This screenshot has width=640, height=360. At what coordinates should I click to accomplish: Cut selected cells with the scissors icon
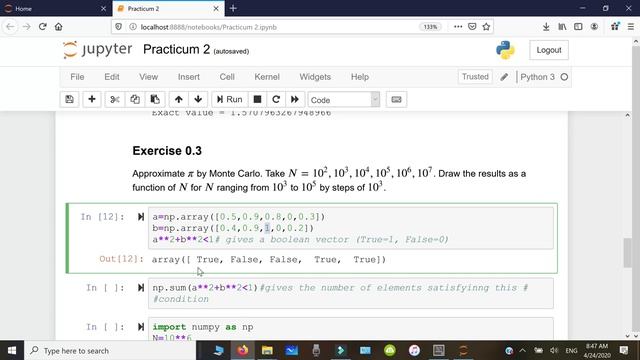(115, 99)
